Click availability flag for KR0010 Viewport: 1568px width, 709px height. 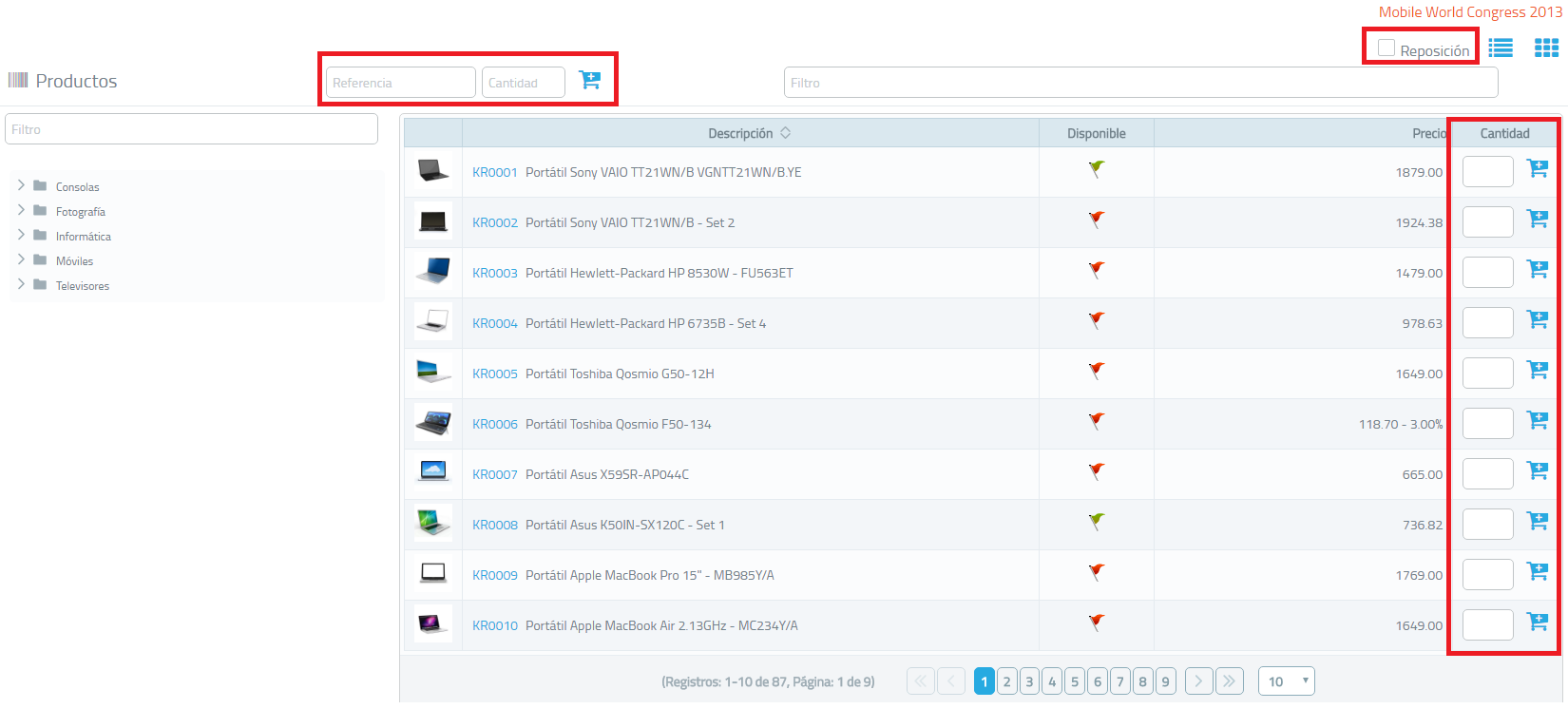click(x=1097, y=623)
